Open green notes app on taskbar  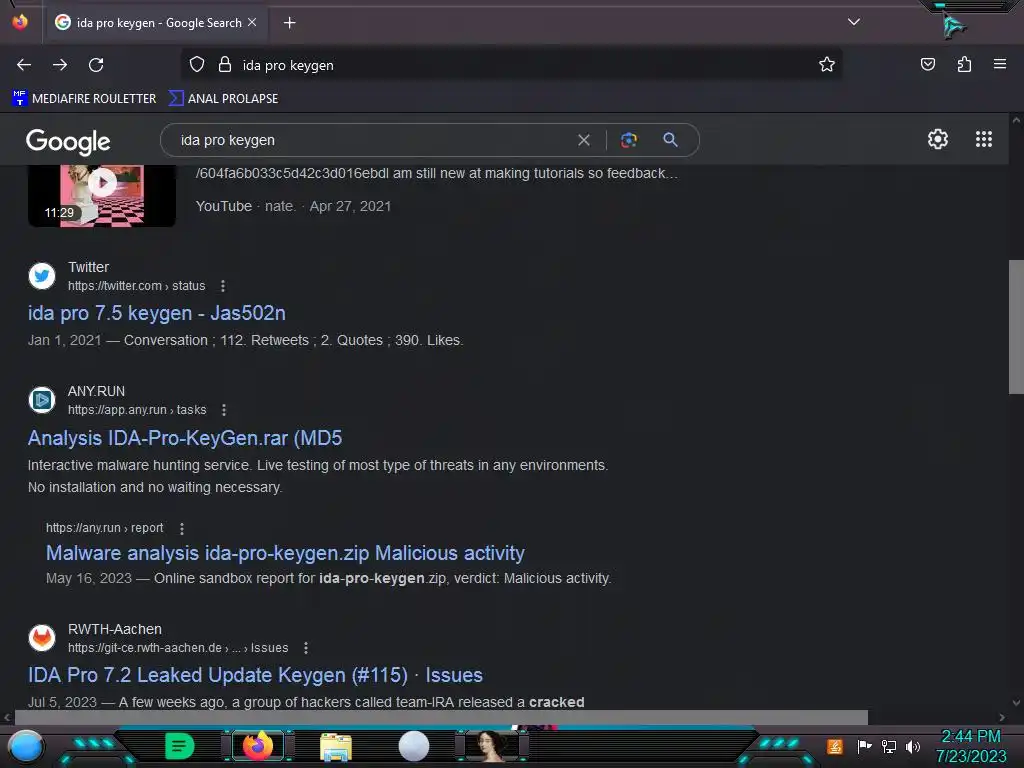coord(179,746)
